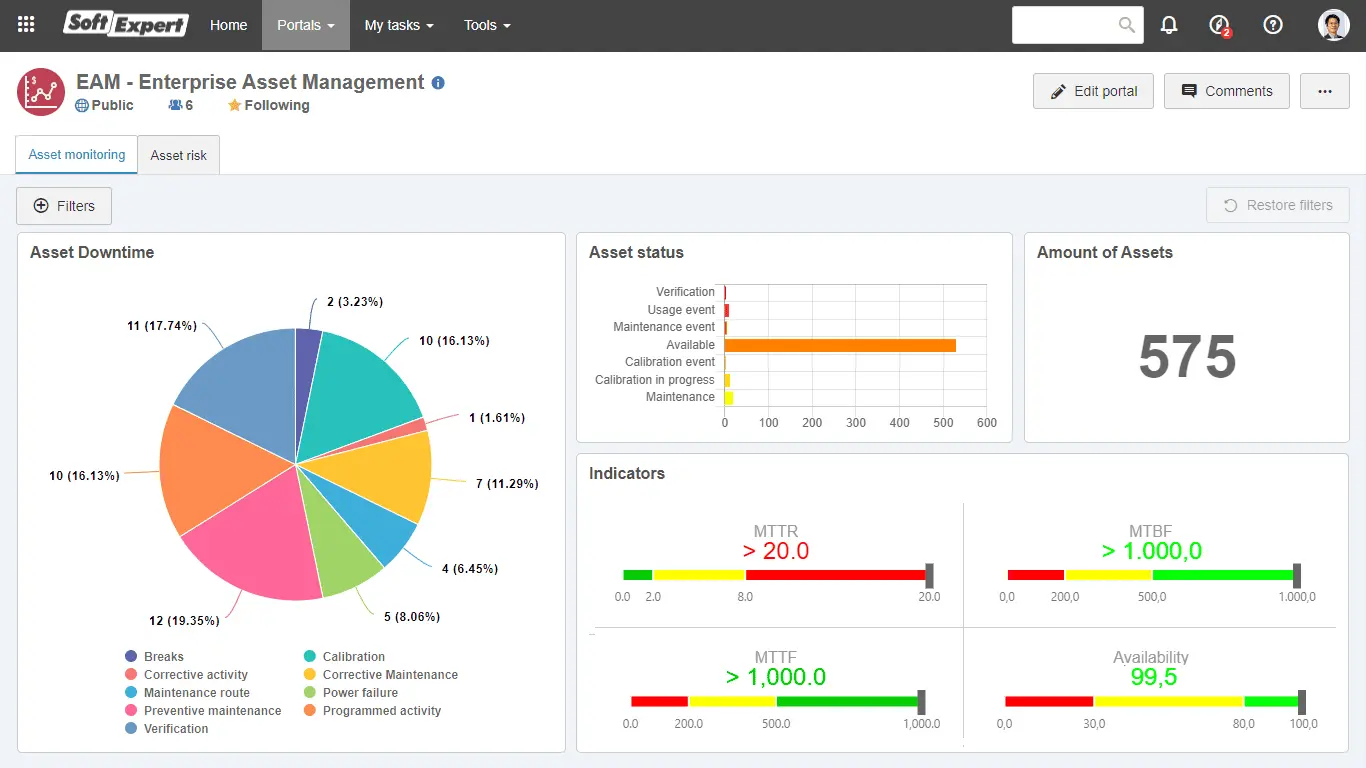Screen dimensions: 1366x768
Task: Click the MTTR gauge marker
Action: click(929, 575)
